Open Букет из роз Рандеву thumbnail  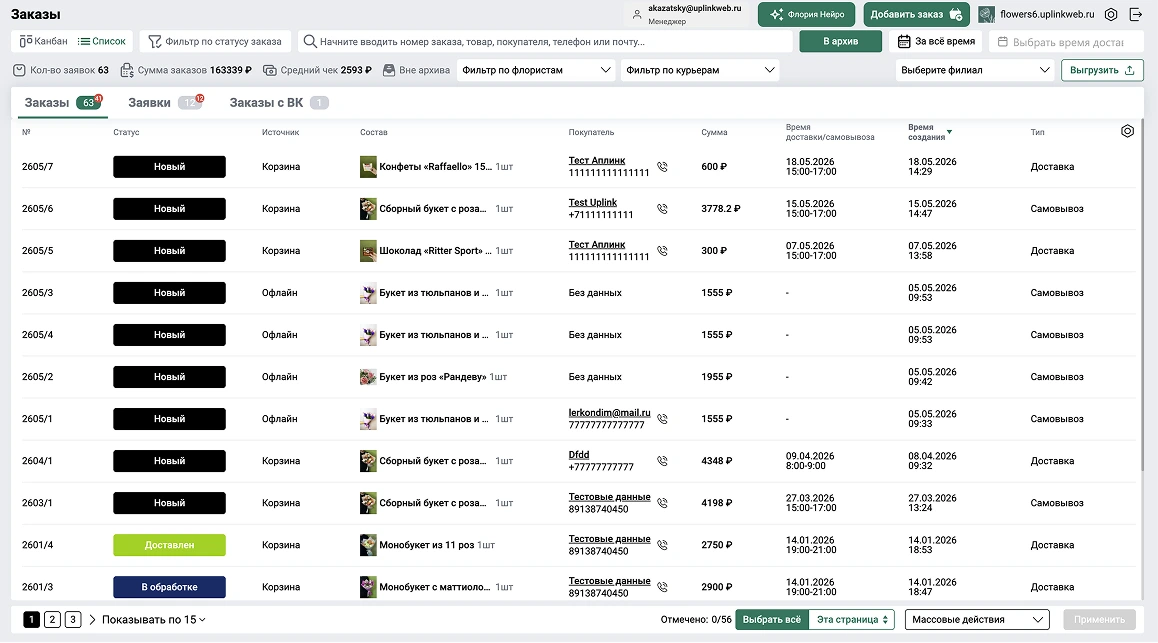click(x=368, y=376)
